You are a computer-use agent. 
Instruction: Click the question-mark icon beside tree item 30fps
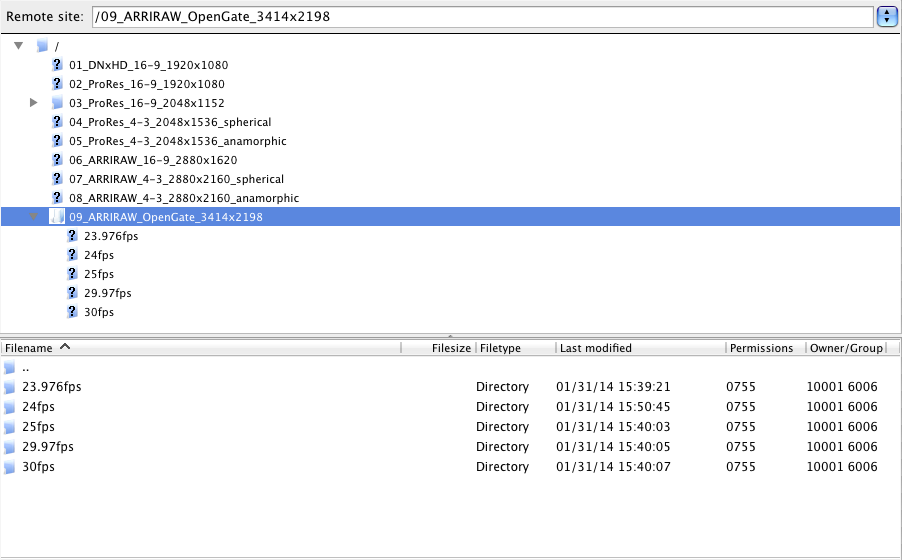pyautogui.click(x=71, y=311)
